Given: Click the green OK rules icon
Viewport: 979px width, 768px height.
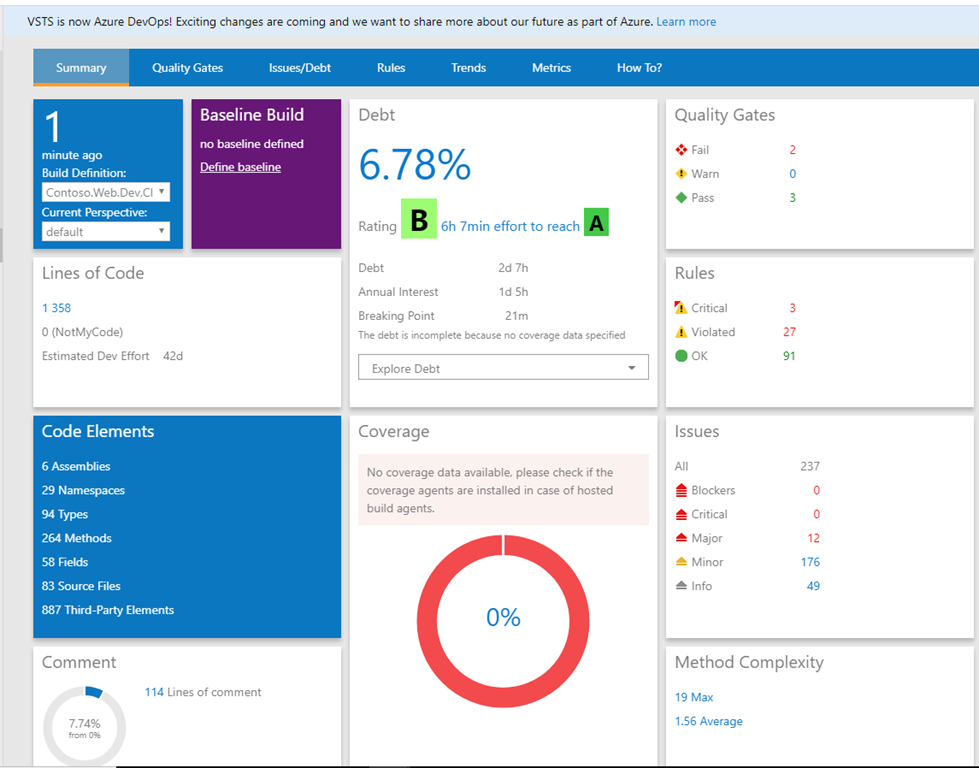Looking at the screenshot, I should click(x=682, y=356).
